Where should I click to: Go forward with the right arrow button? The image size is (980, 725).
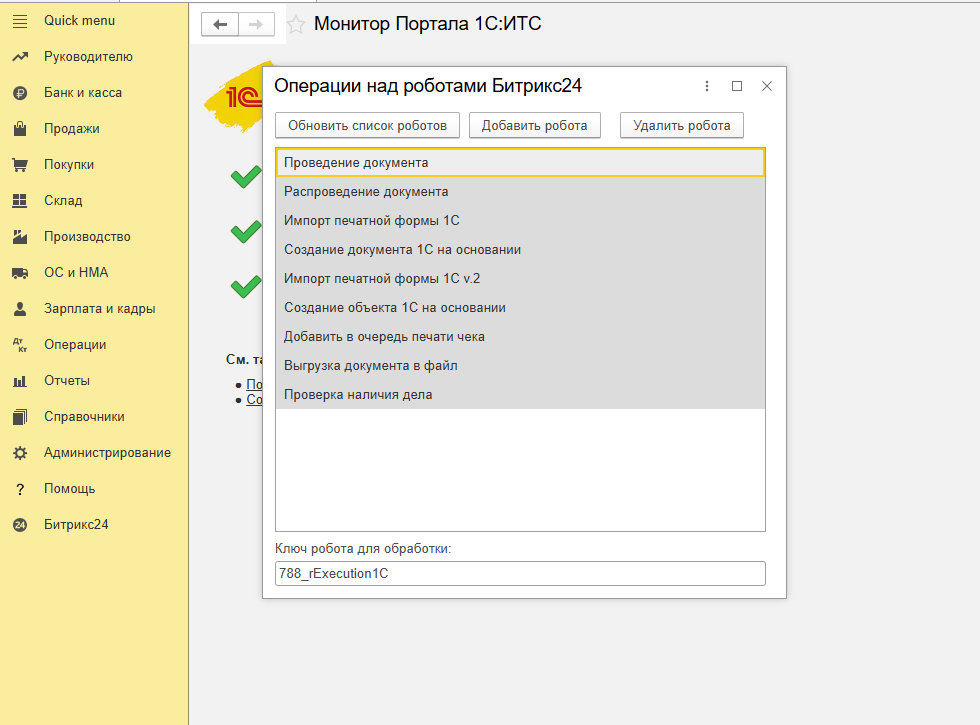255,24
